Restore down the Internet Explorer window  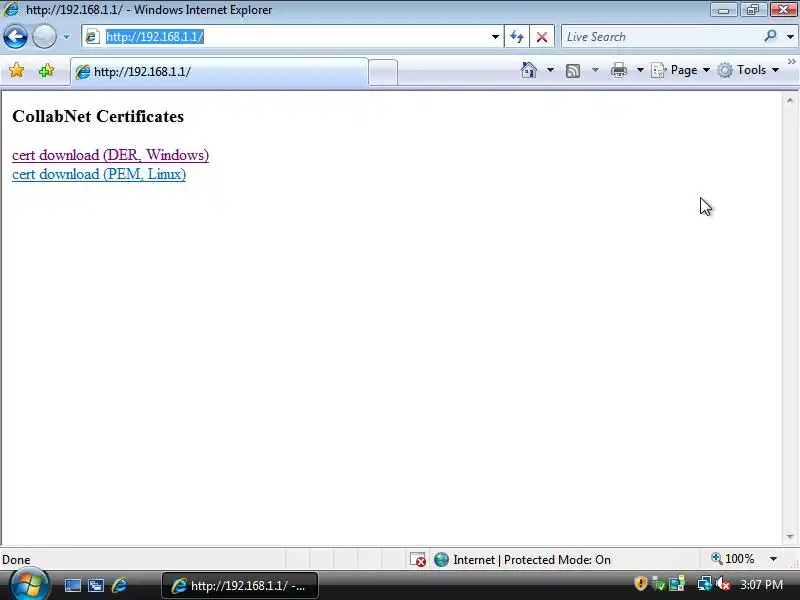pos(753,10)
